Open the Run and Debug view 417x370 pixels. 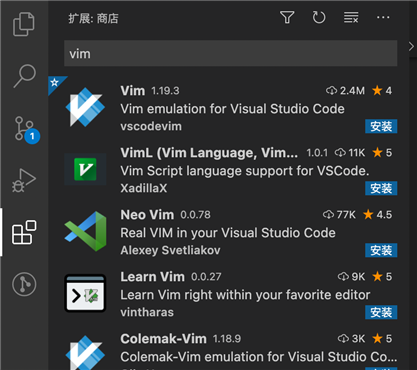click(24, 180)
